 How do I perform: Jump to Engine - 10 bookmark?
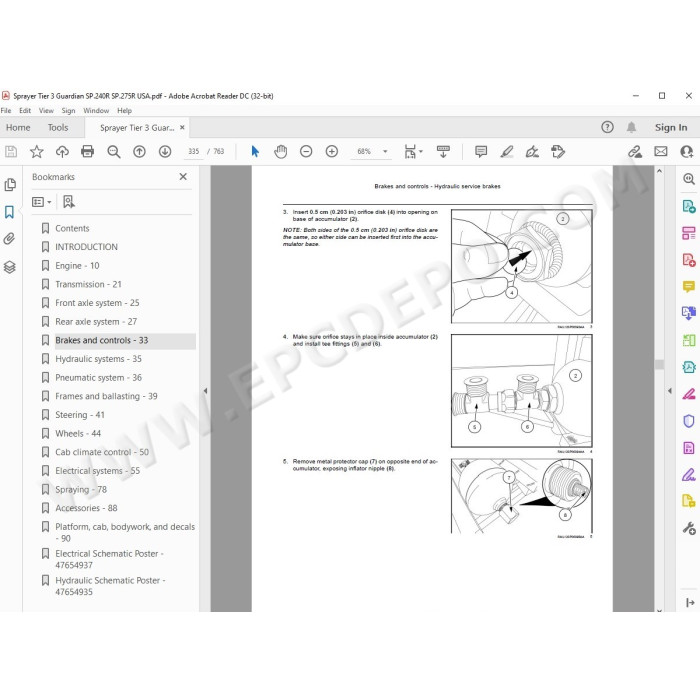77,266
